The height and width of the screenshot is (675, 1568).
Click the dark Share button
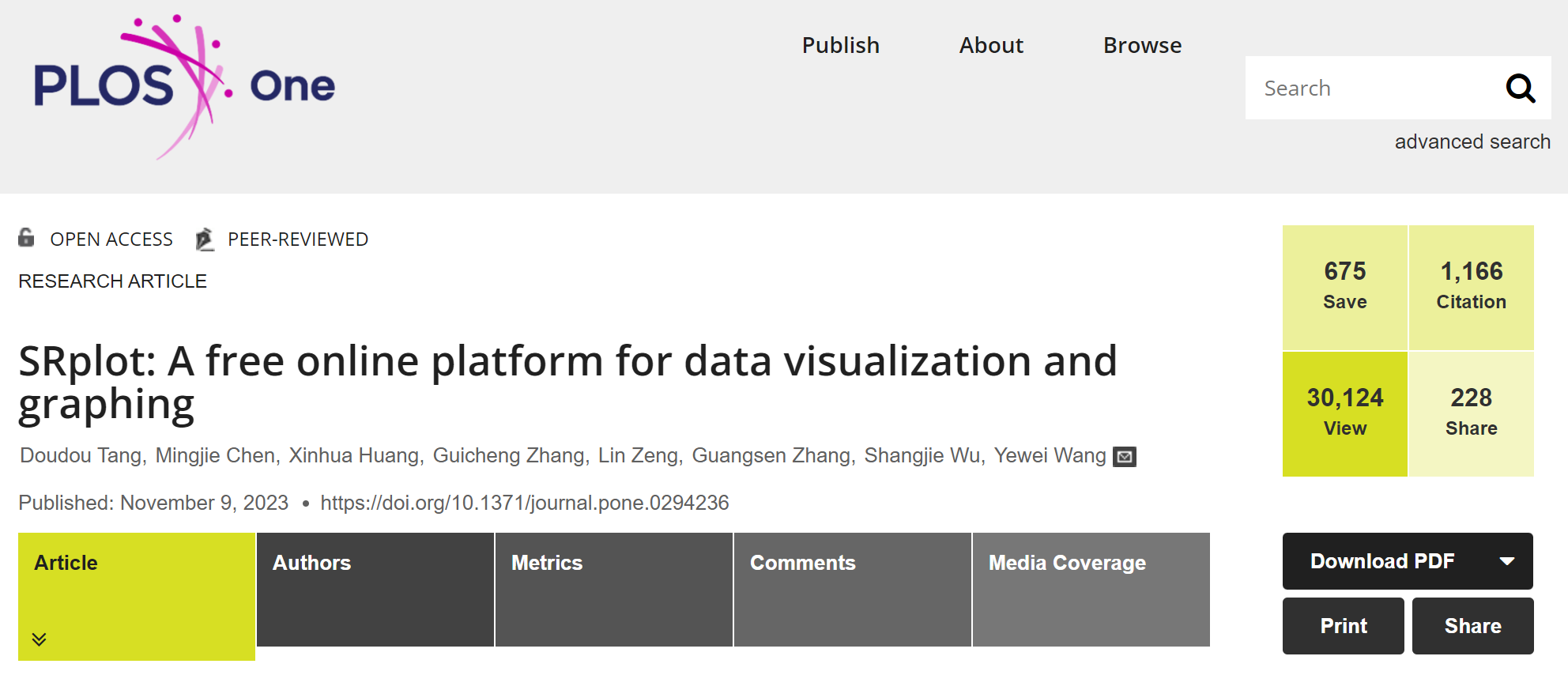coord(1473,626)
